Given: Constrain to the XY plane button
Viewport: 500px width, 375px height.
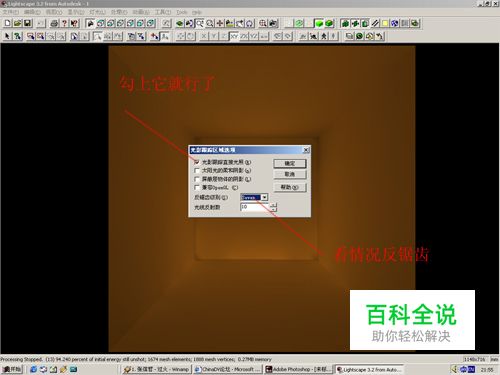Looking at the screenshot, I should [x=234, y=36].
